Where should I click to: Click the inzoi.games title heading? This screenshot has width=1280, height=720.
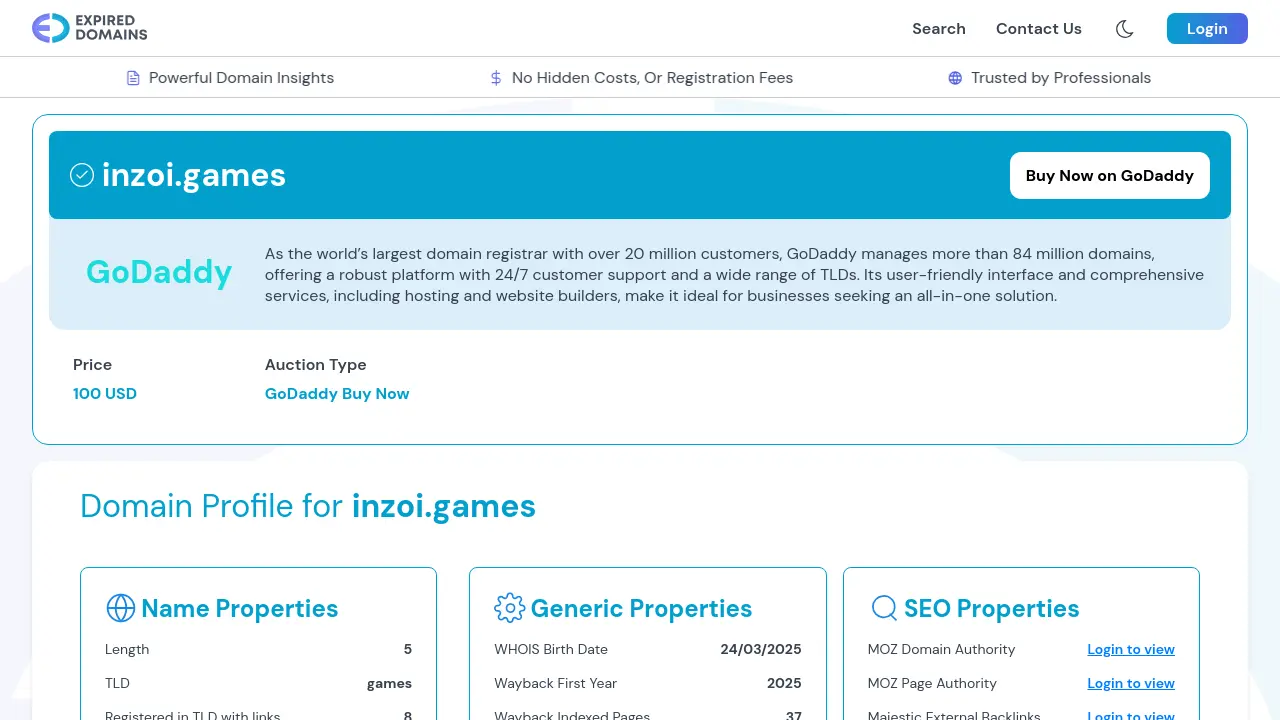194,175
